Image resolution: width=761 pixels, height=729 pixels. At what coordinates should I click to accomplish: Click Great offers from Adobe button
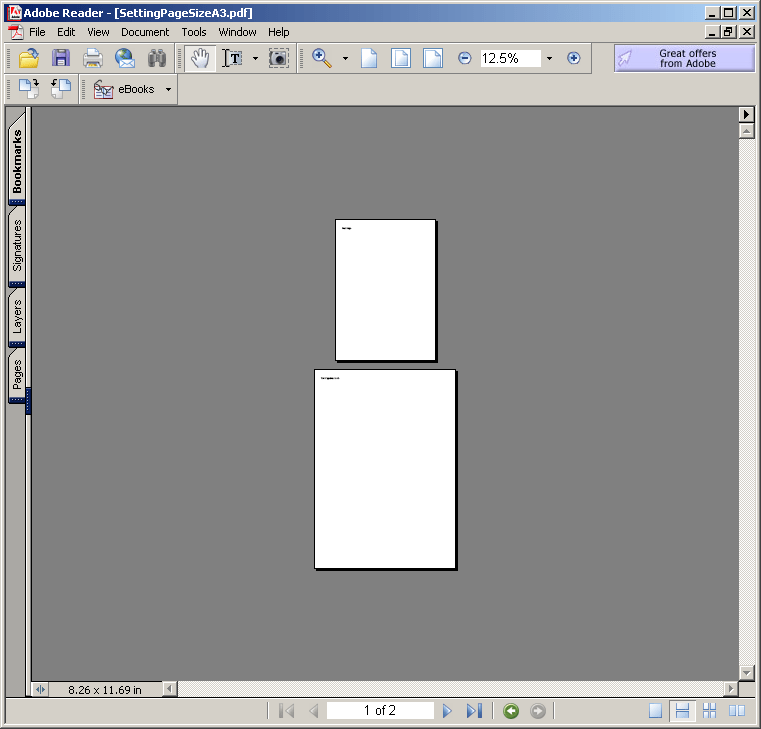click(684, 58)
